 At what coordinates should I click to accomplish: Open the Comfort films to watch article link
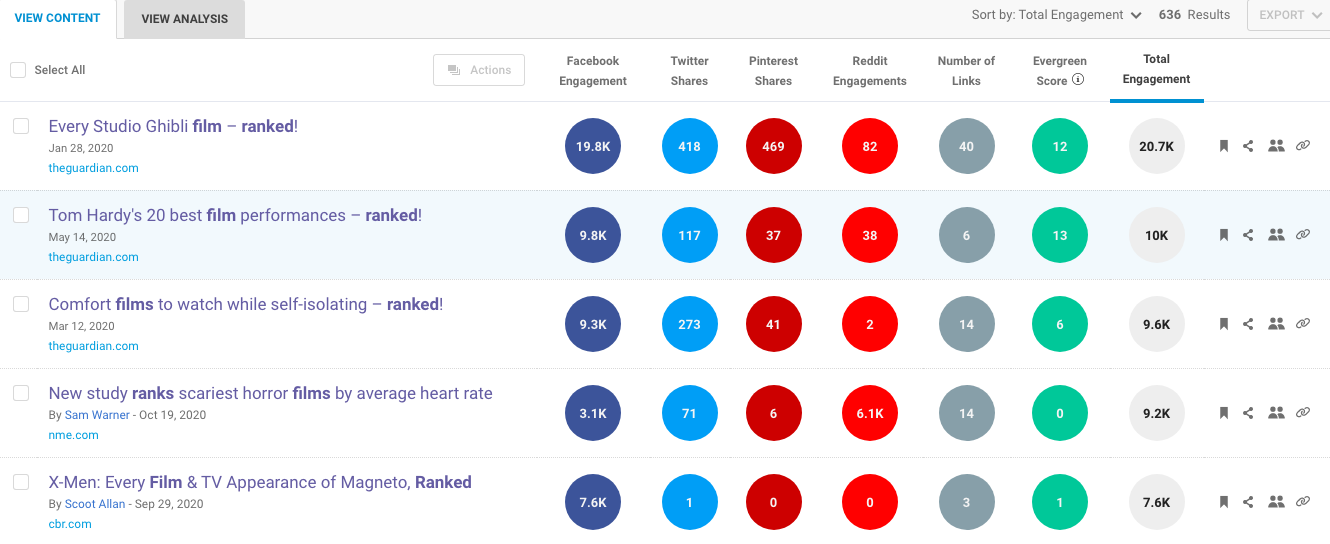click(245, 304)
